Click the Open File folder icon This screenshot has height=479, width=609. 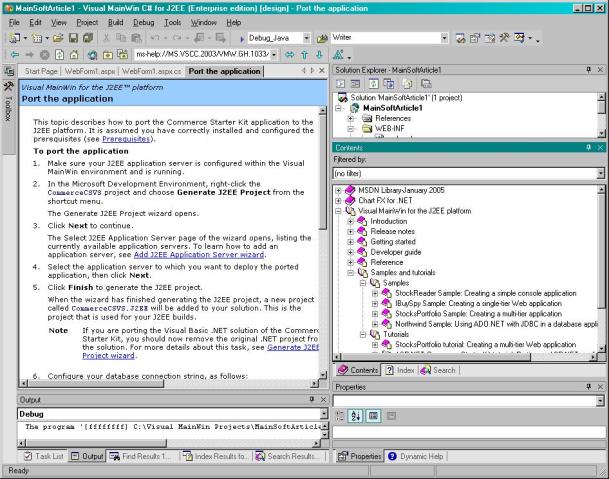58,38
